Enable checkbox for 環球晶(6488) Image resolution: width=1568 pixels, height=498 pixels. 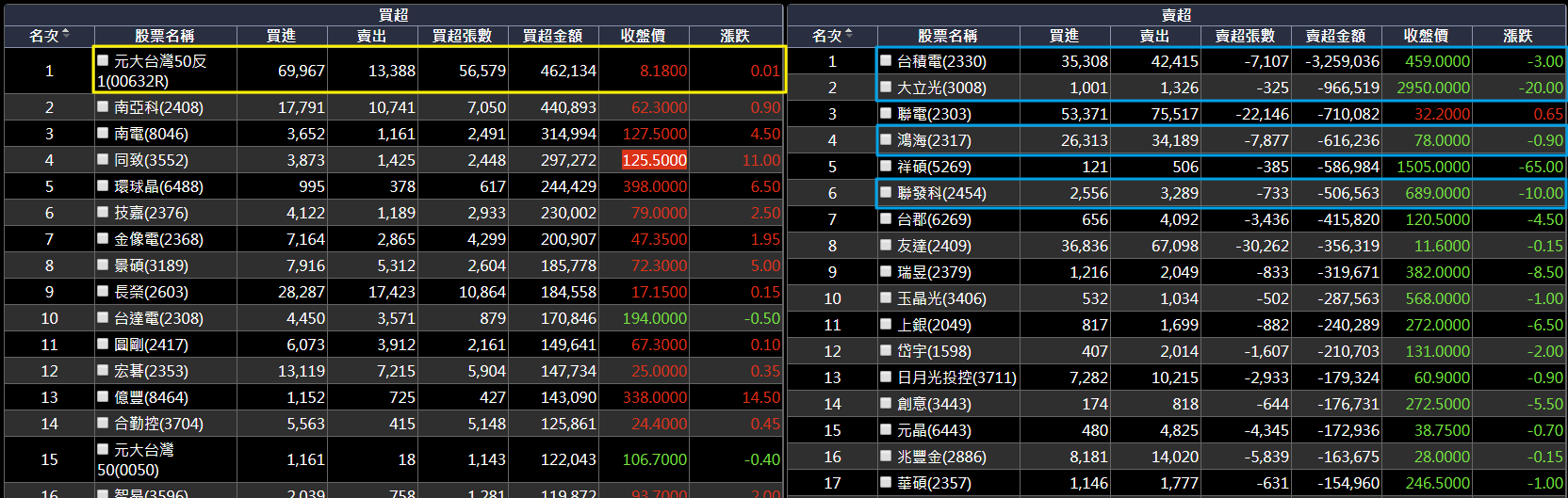point(103,185)
